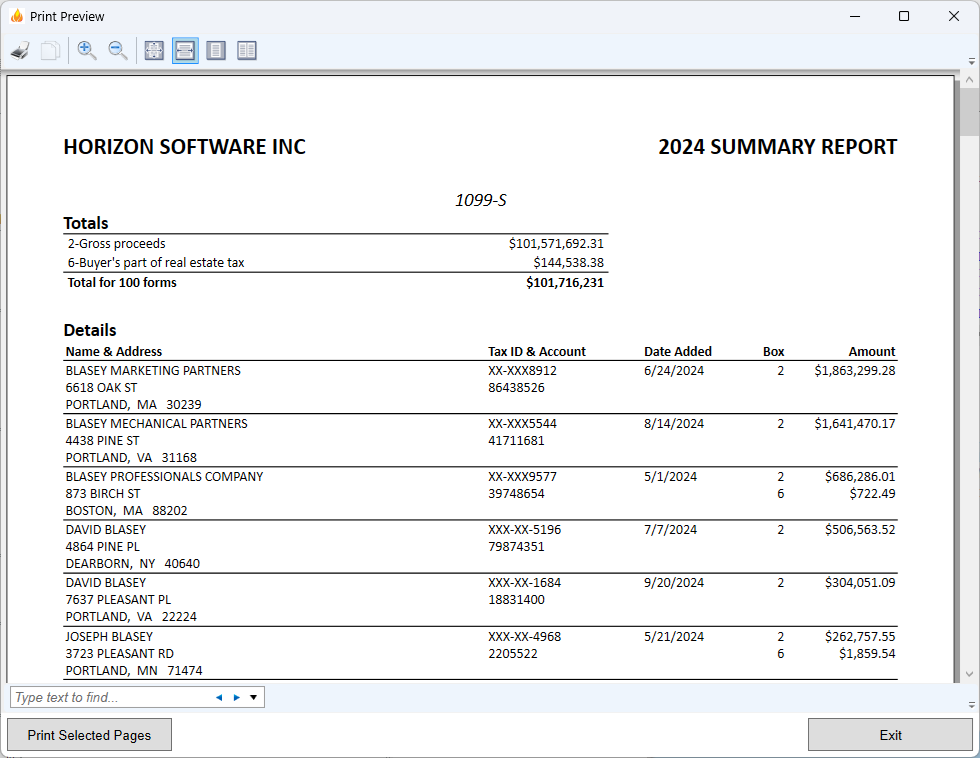Click the tax ID XX-XXX8912
This screenshot has height=758, width=980.
point(522,371)
